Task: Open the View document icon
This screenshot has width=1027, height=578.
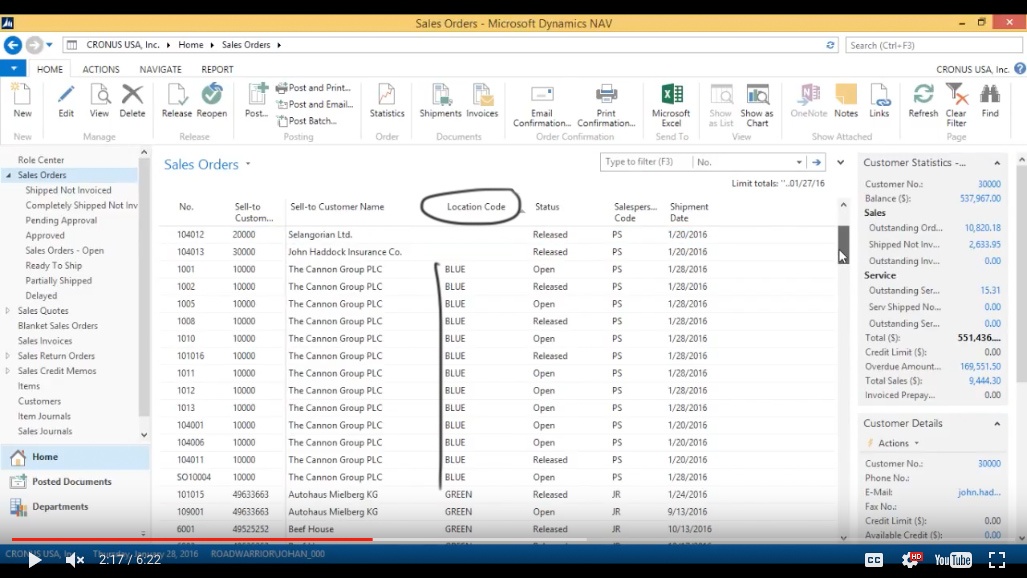Action: click(x=100, y=94)
